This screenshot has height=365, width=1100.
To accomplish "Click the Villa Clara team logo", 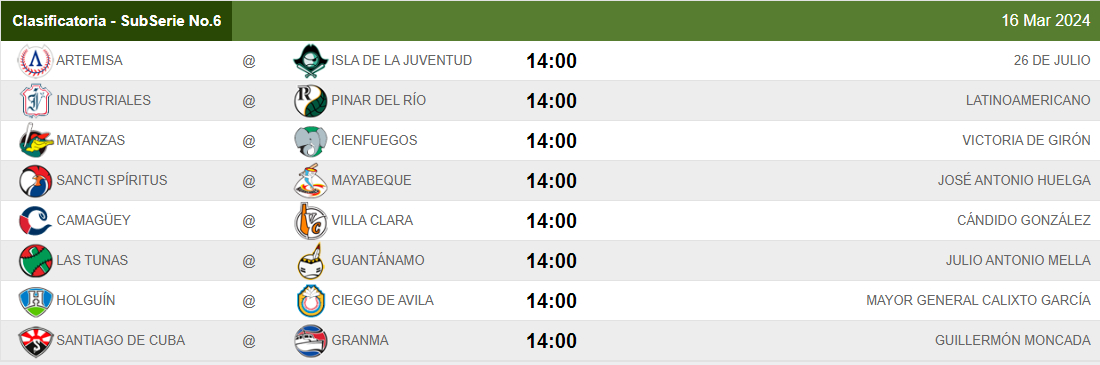I will [310, 220].
